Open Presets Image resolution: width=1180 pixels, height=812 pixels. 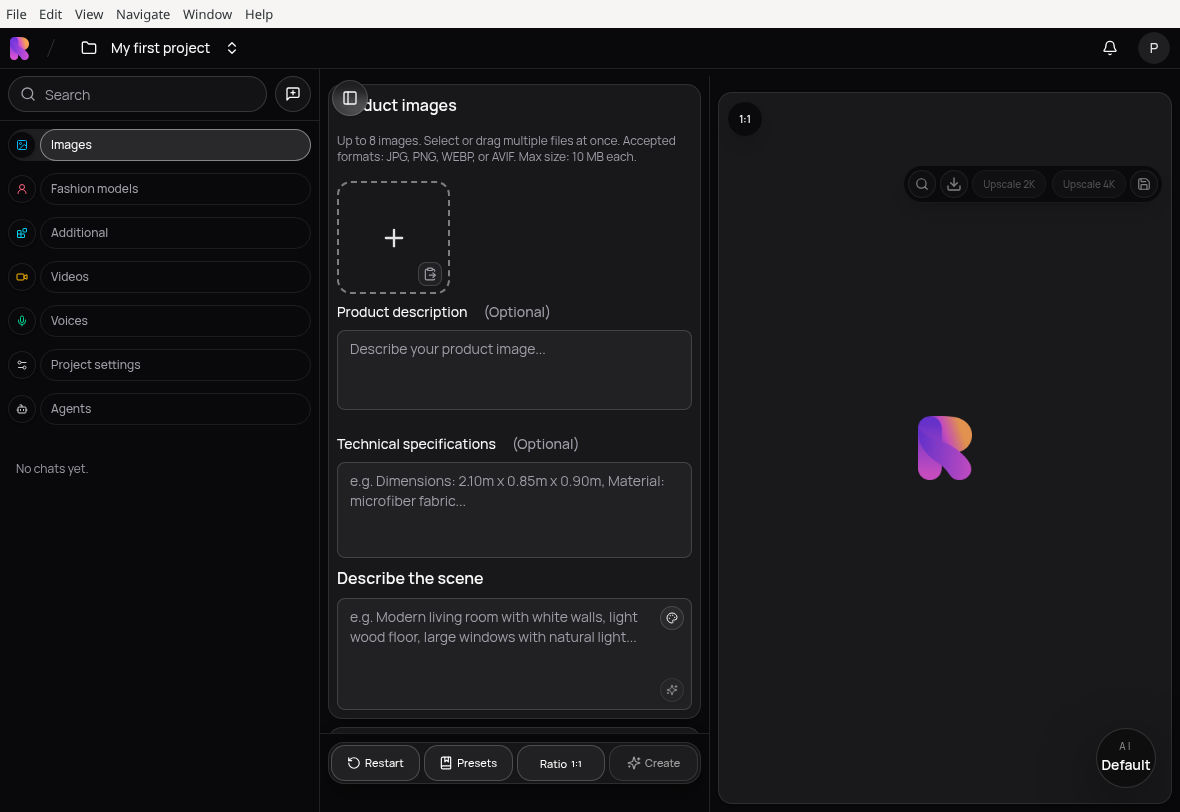coord(468,763)
